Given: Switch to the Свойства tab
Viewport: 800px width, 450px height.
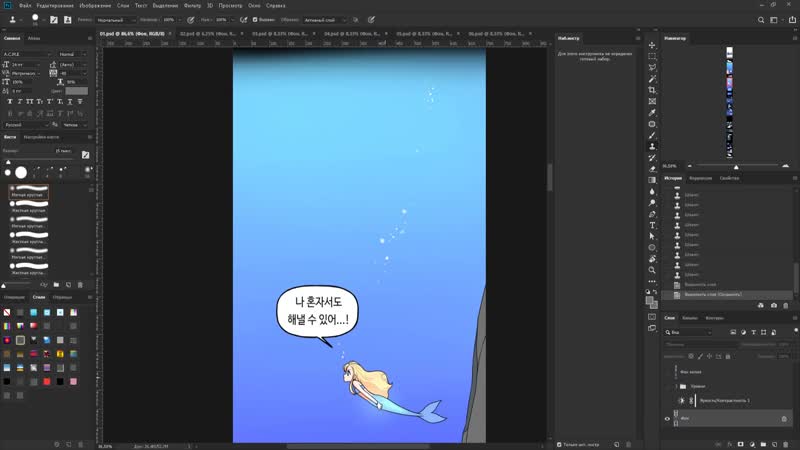Looking at the screenshot, I should pyautogui.click(x=729, y=178).
